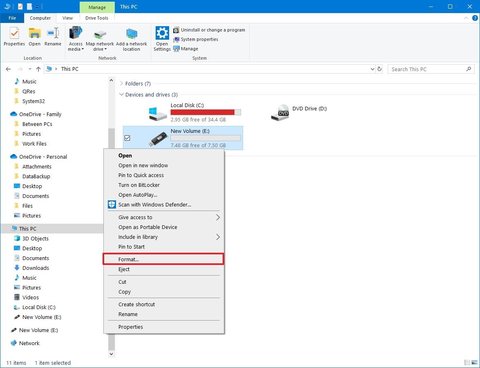480x368 pixels.
Task: Switch to the View tab
Action: (x=67, y=18)
